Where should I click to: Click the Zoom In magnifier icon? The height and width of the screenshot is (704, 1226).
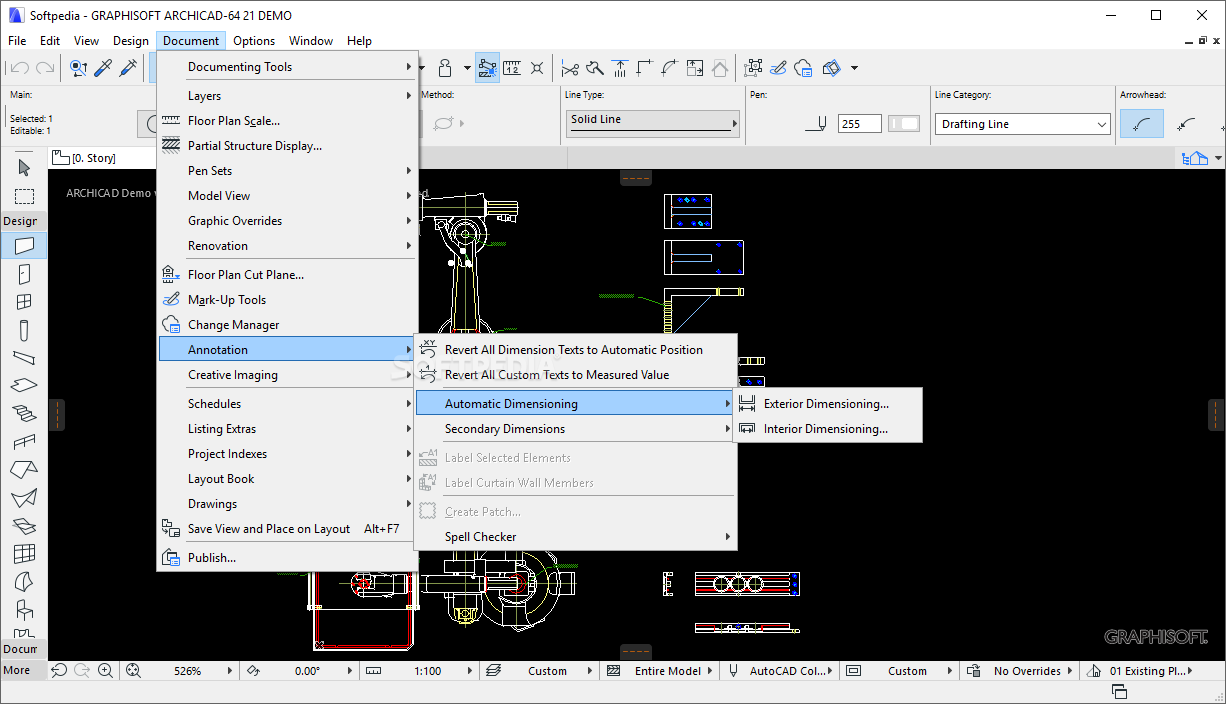(x=107, y=671)
